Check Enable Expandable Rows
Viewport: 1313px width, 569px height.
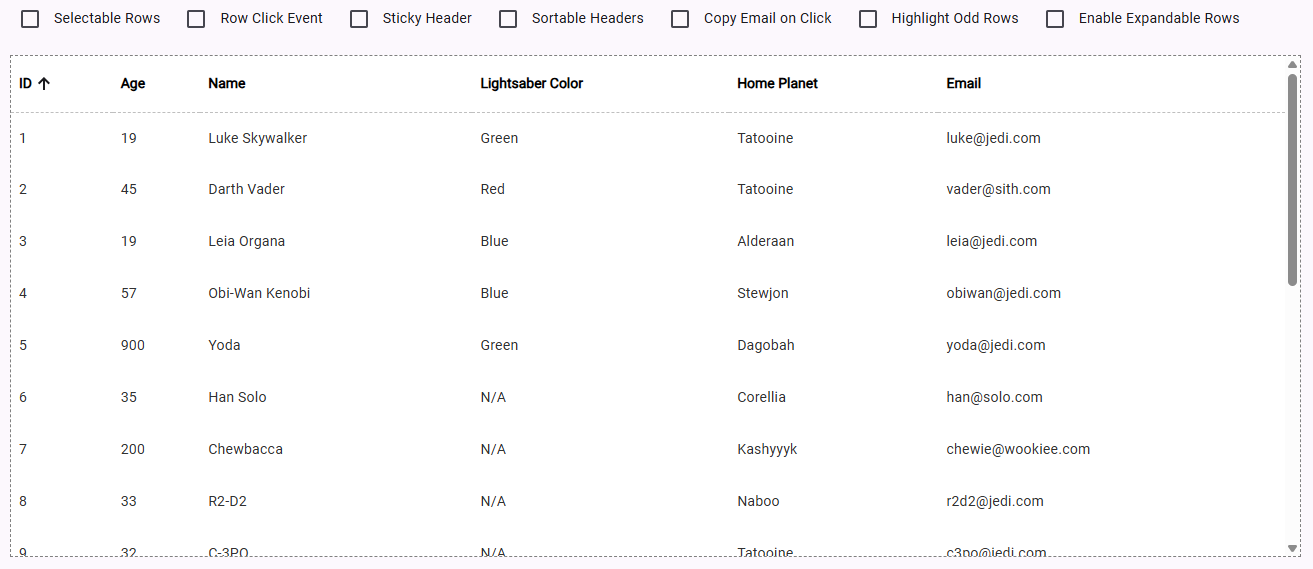[1055, 19]
